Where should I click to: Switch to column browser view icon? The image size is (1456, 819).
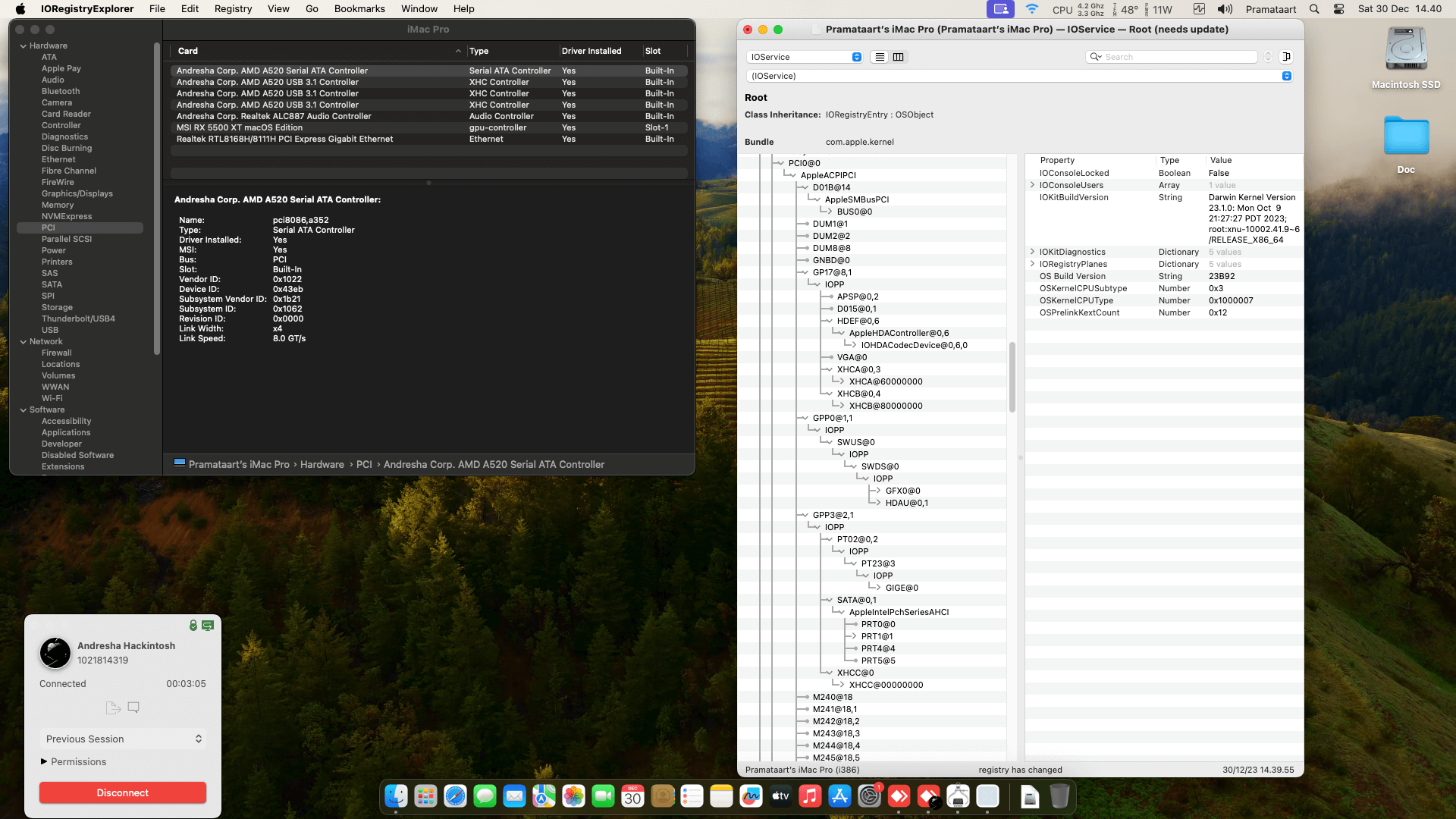(899, 57)
